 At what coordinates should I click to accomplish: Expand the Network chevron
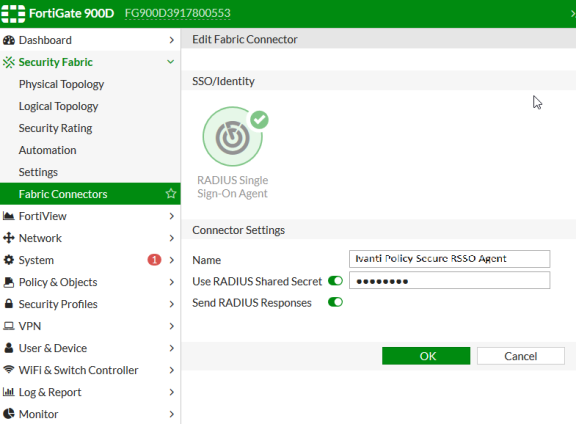pos(171,238)
